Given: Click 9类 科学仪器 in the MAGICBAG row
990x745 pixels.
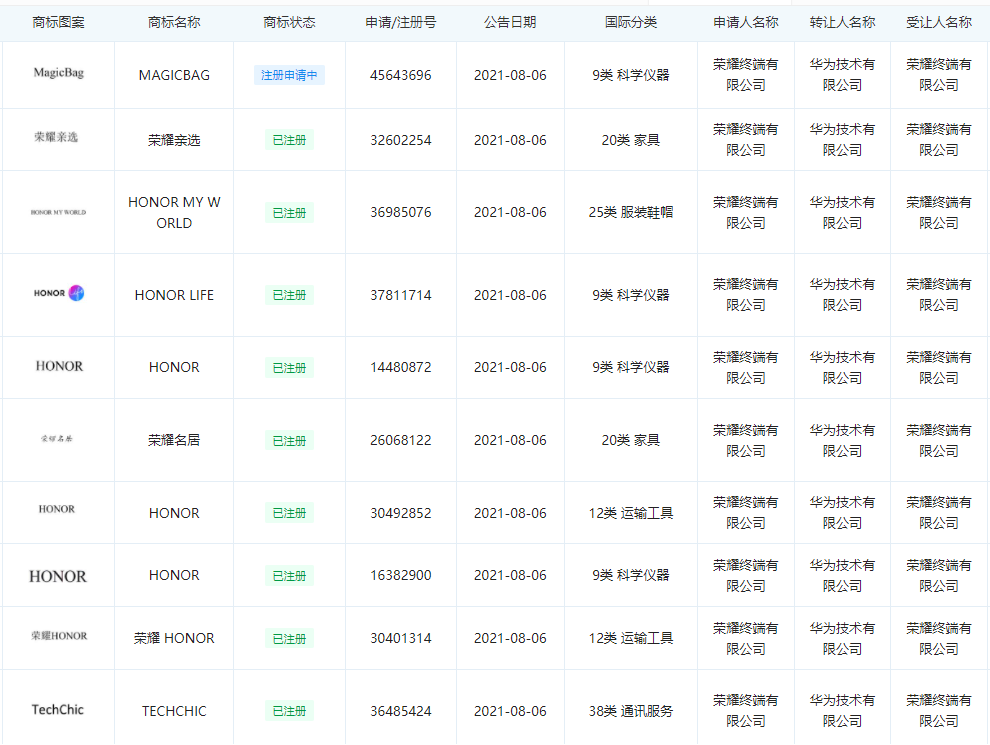Looking at the screenshot, I should point(631,75).
